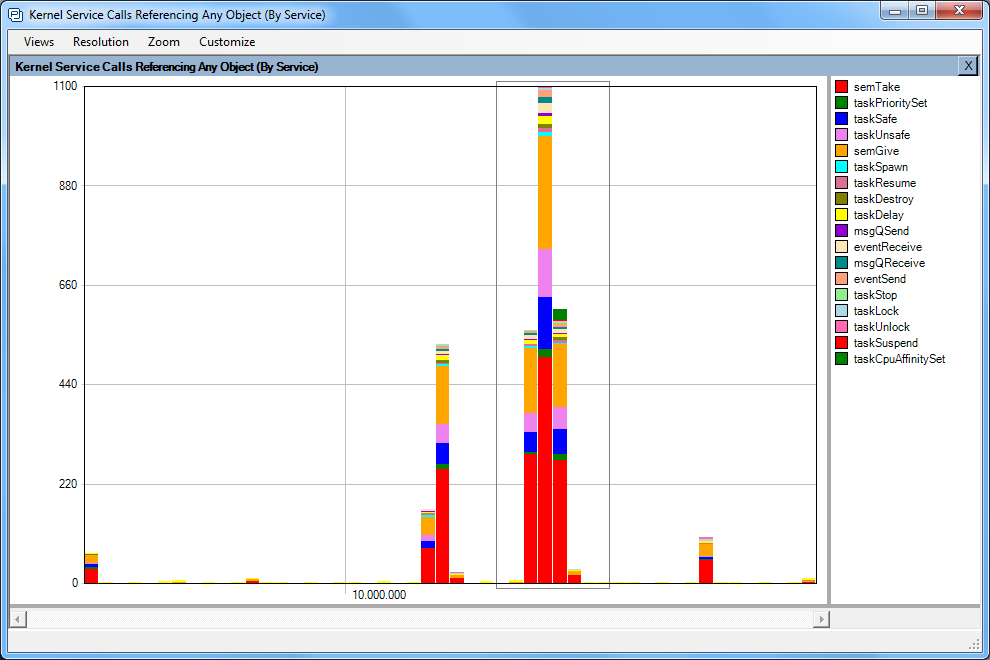This screenshot has width=990, height=660.
Task: Click the semTake red legend swatch
Action: tap(842, 87)
